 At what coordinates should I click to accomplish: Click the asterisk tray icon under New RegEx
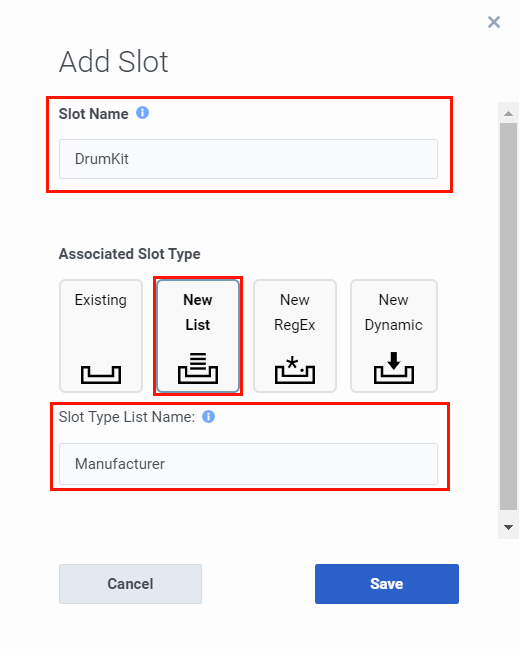(295, 370)
